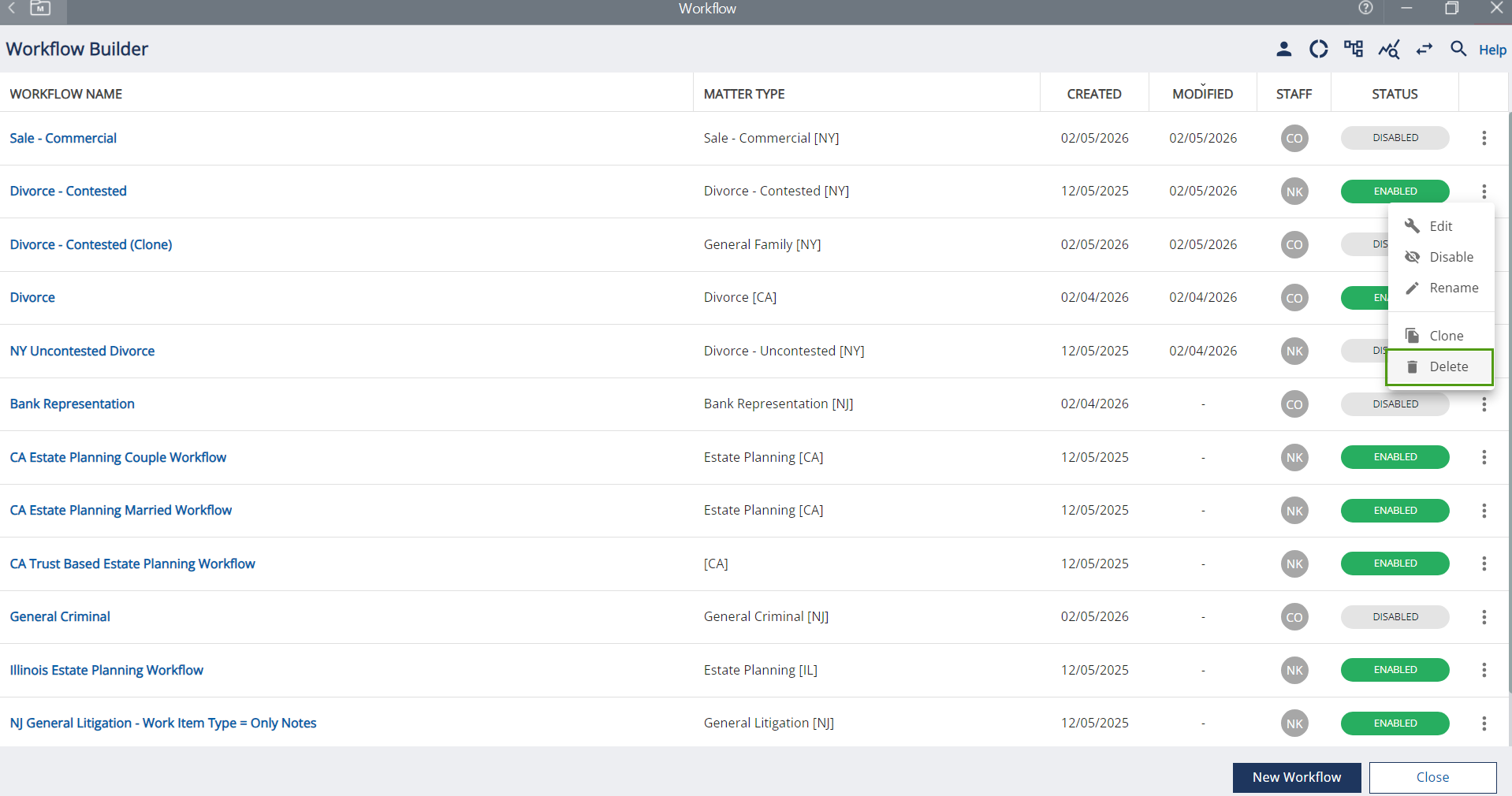Expand options menu for Illinois Estate Planning Workflow

[1484, 670]
